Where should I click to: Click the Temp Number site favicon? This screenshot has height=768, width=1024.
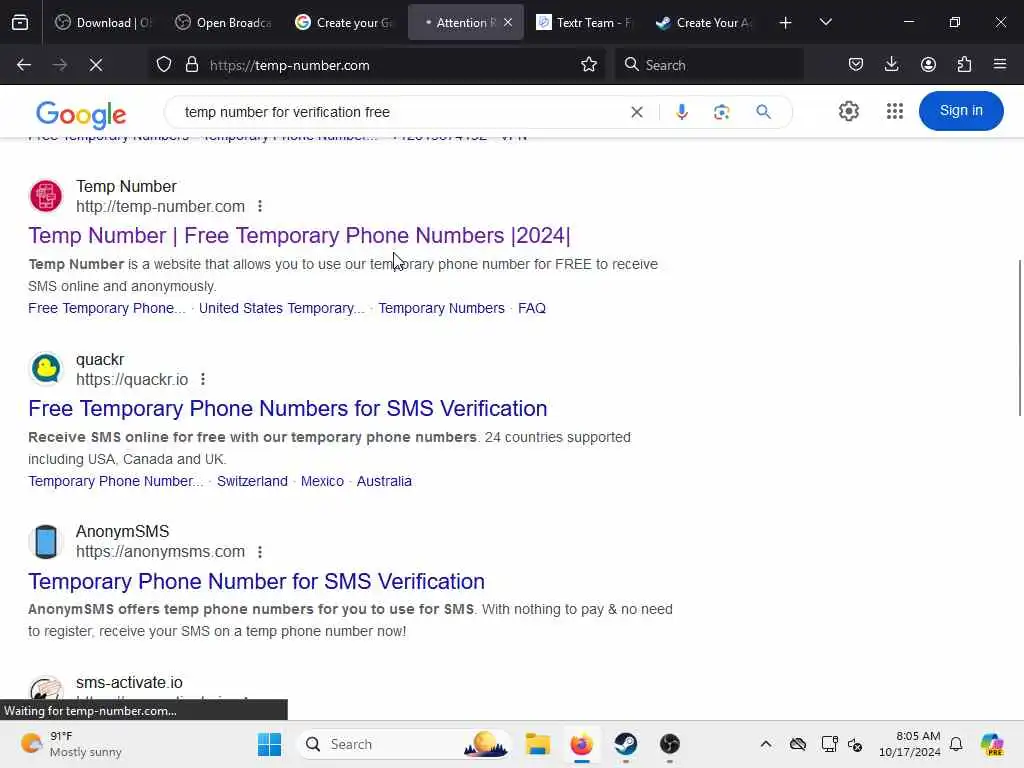click(x=46, y=196)
